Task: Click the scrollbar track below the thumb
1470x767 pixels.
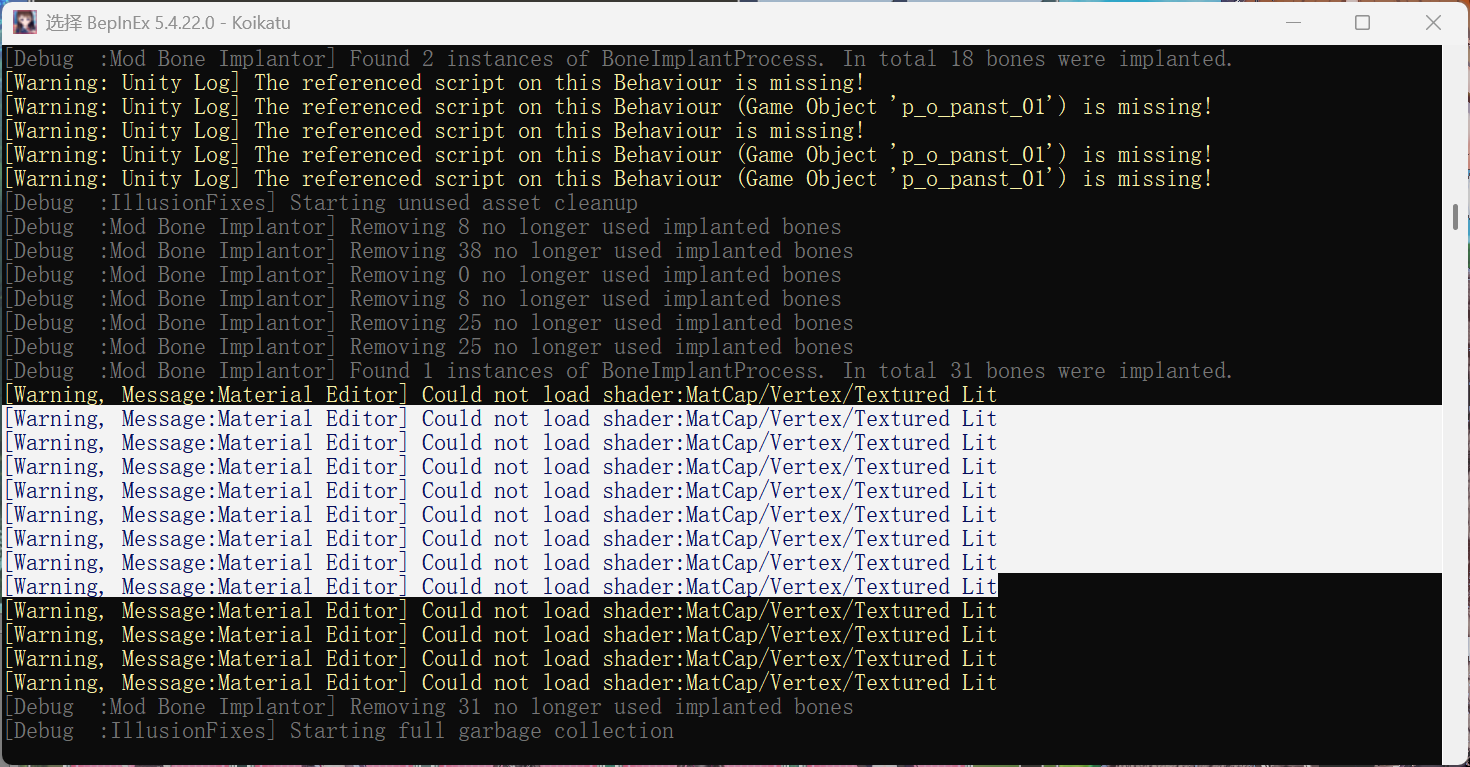Action: click(1456, 500)
